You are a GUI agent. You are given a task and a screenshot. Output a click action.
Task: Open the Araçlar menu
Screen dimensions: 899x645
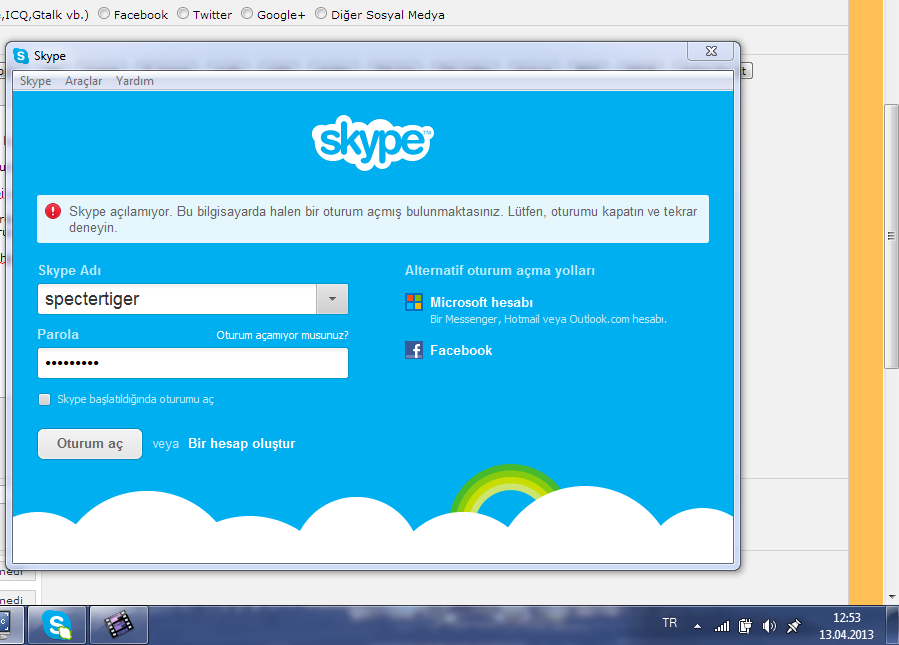coord(84,81)
